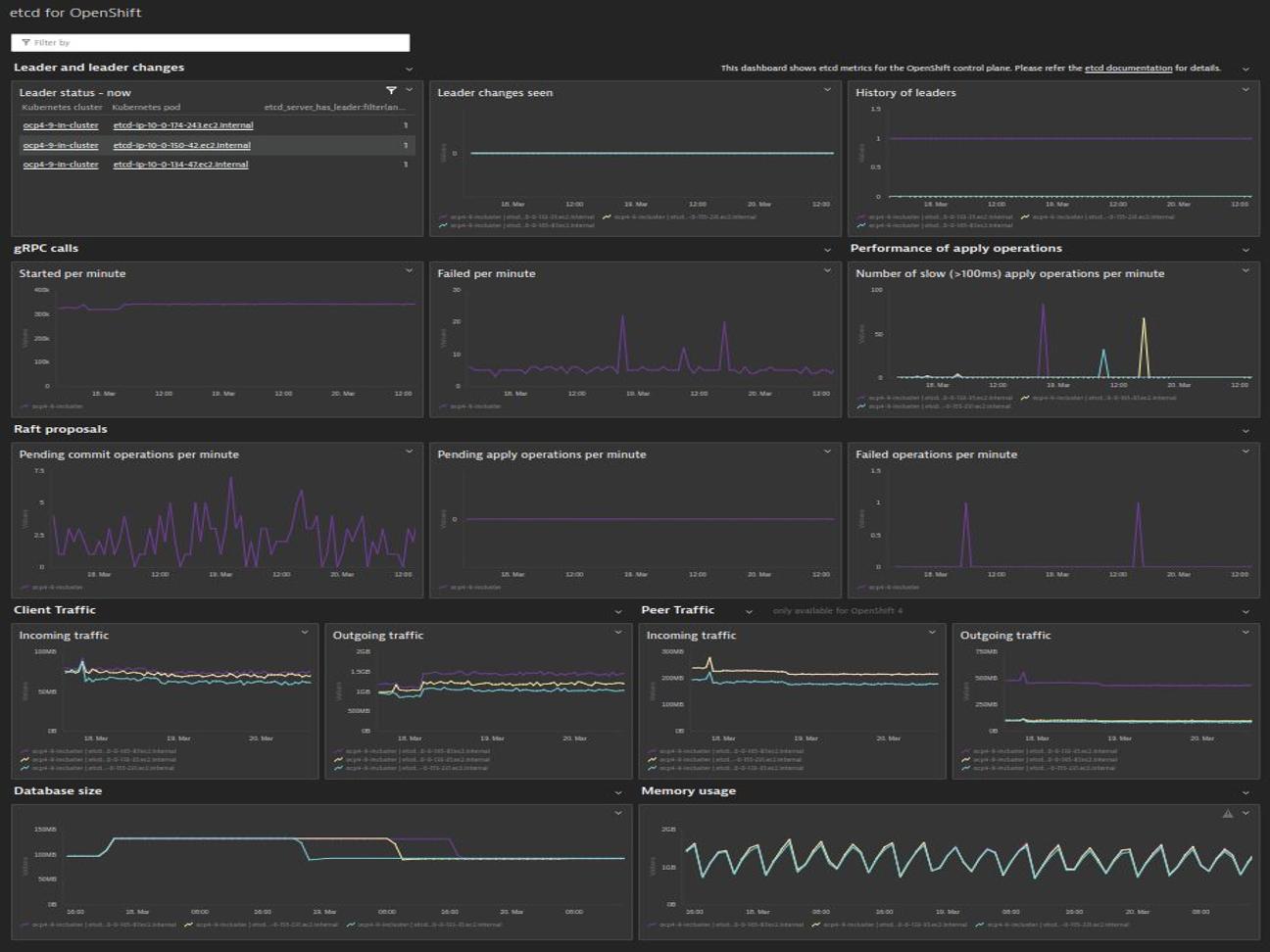The height and width of the screenshot is (952, 1270).
Task: Open the etcd documentation link
Action: 1128,69
